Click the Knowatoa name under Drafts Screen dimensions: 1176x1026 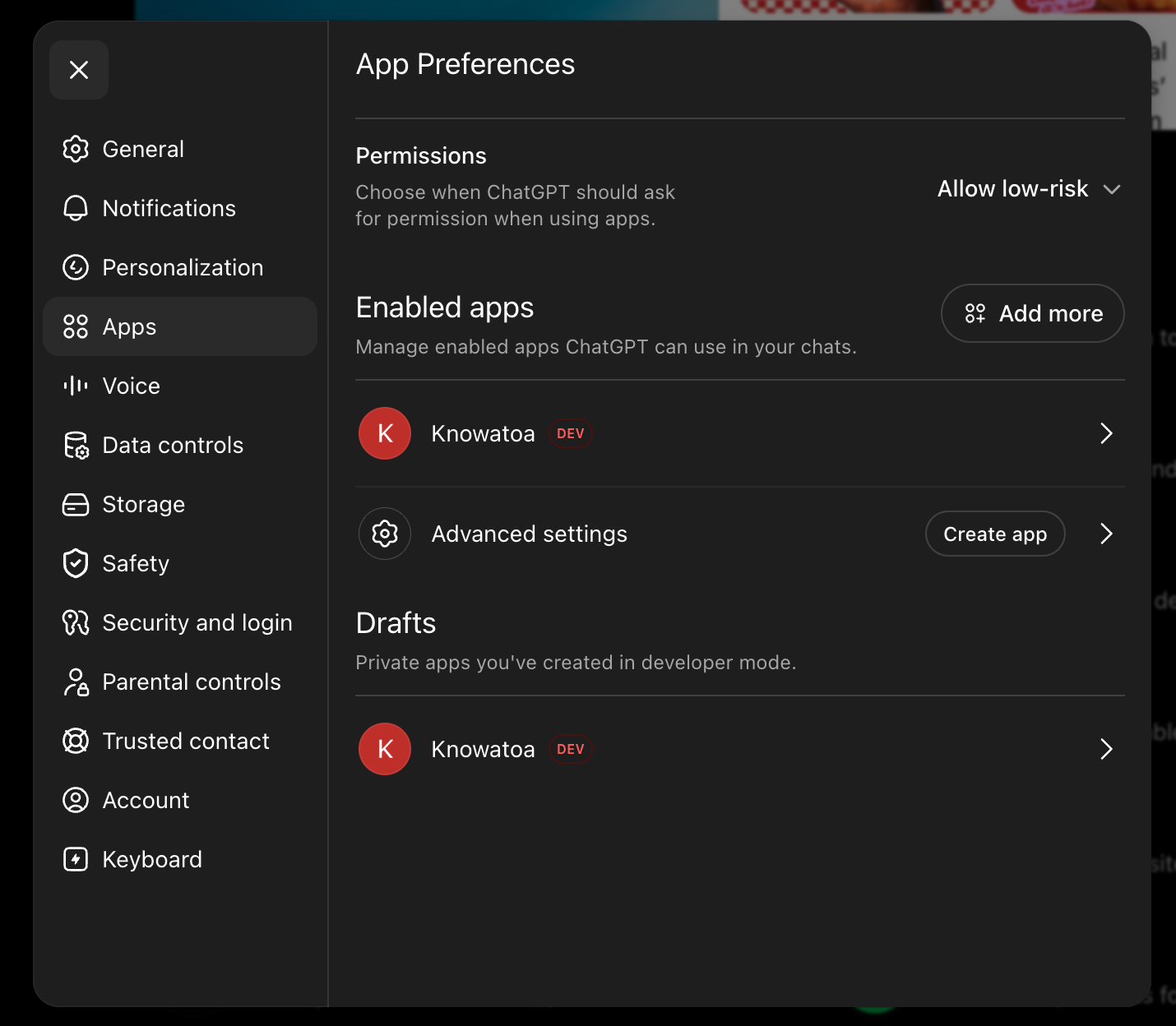pyautogui.click(x=484, y=749)
